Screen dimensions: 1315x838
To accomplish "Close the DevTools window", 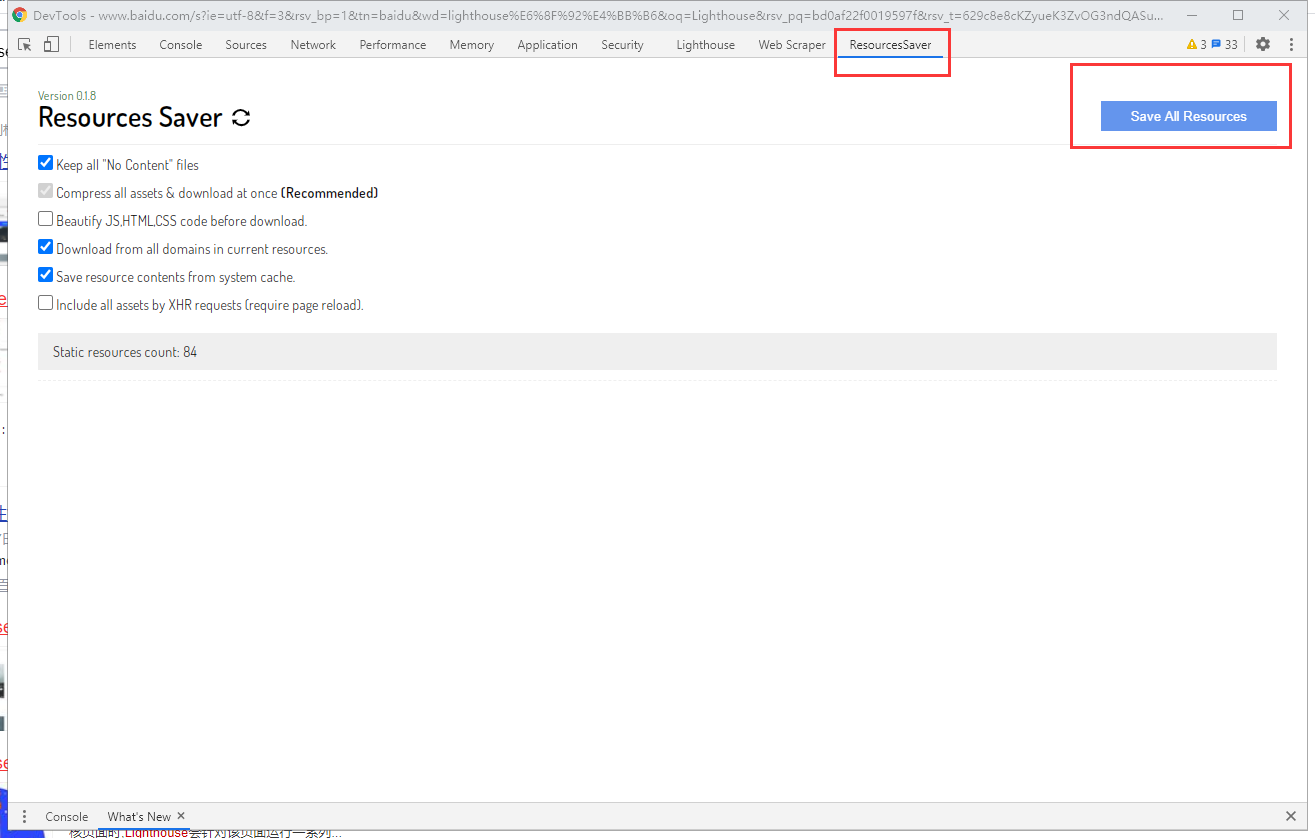I will pos(1284,15).
